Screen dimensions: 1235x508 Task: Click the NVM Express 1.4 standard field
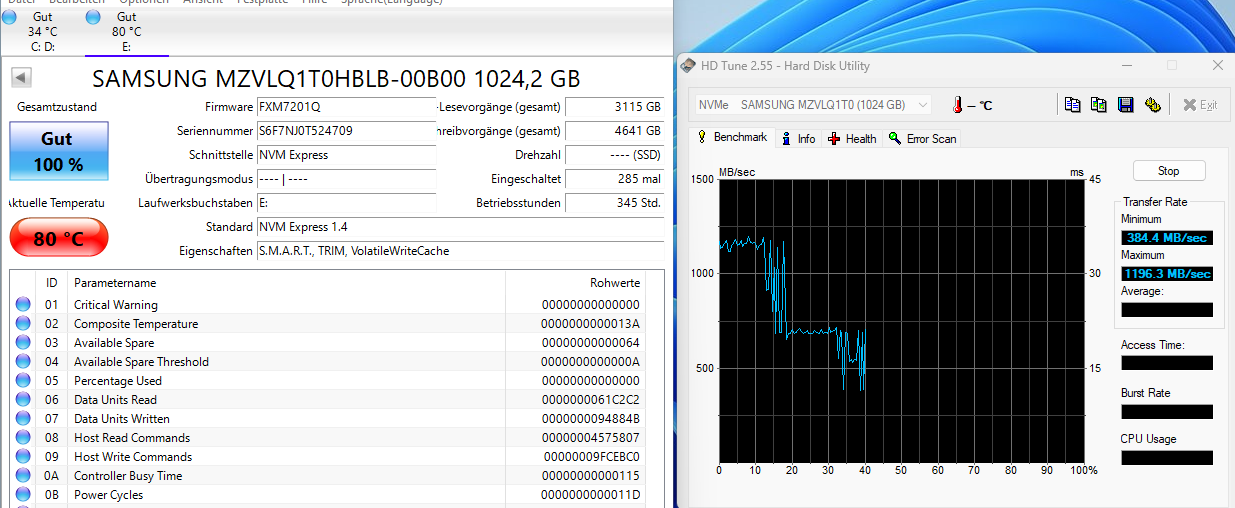coord(460,227)
